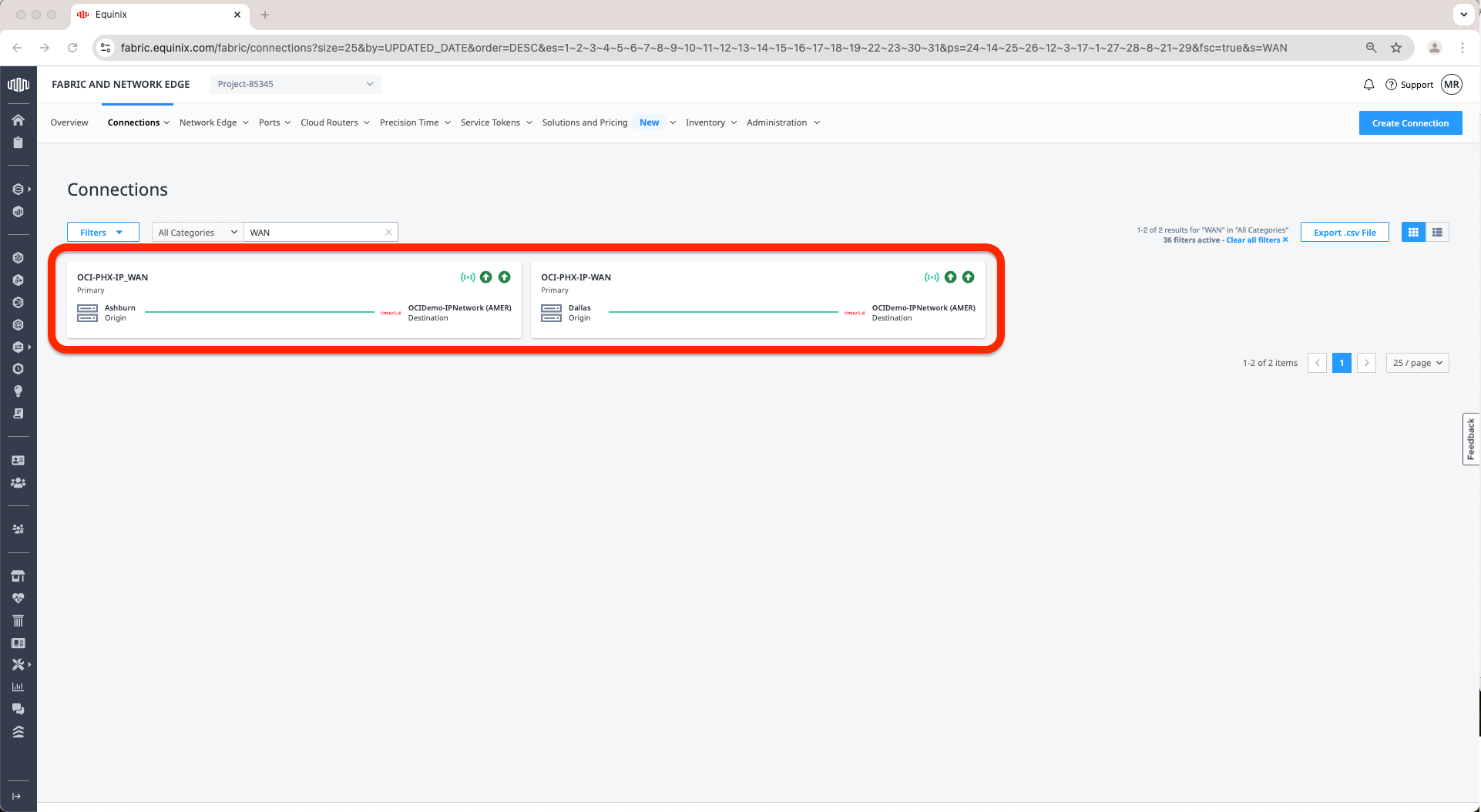Go to the Overview tab
Viewport: 1481px width, 812px height.
(x=69, y=122)
